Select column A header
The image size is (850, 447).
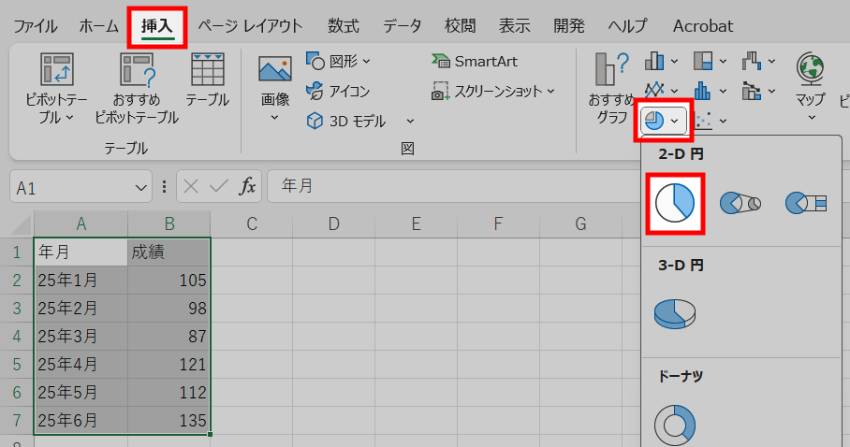tap(81, 224)
